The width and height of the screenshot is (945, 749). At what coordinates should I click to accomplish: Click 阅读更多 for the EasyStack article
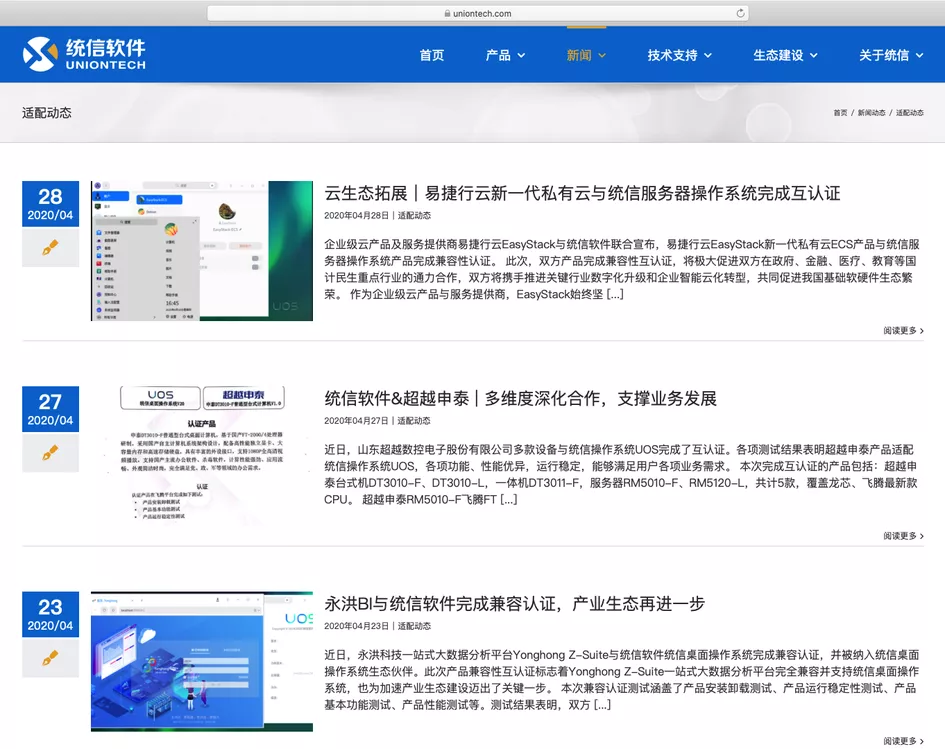(x=903, y=330)
